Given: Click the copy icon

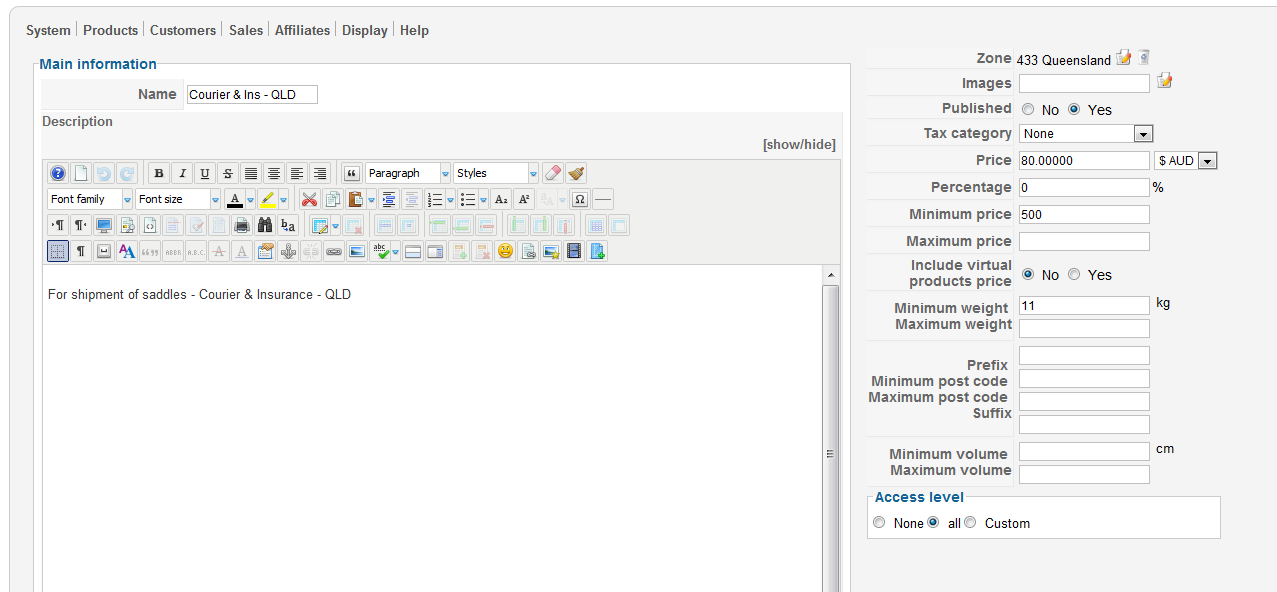Looking at the screenshot, I should (333, 199).
